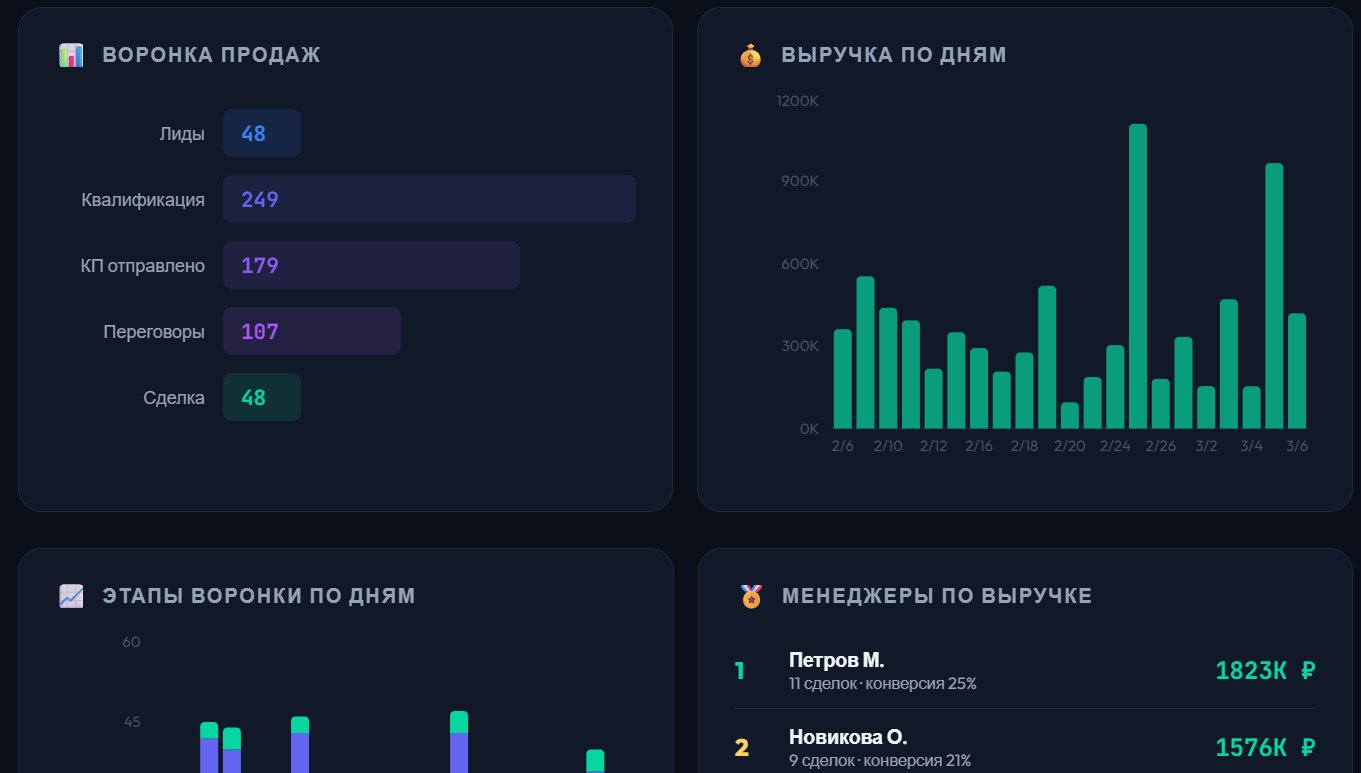Screen dimensions: 1361x773
Task: Click the bar chart icon beside Воронка продаж
Action: (x=71, y=55)
